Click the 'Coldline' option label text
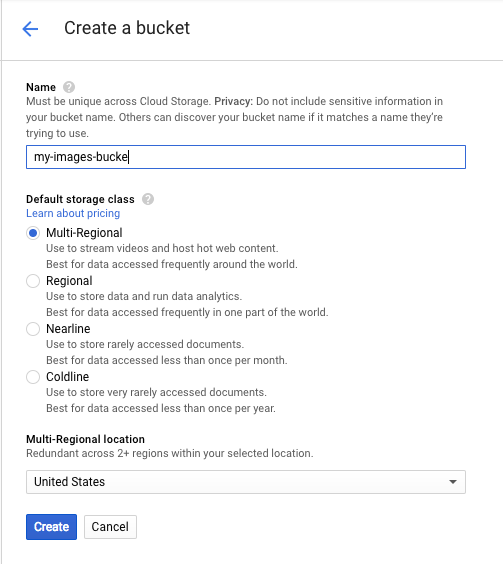 tap(67, 377)
